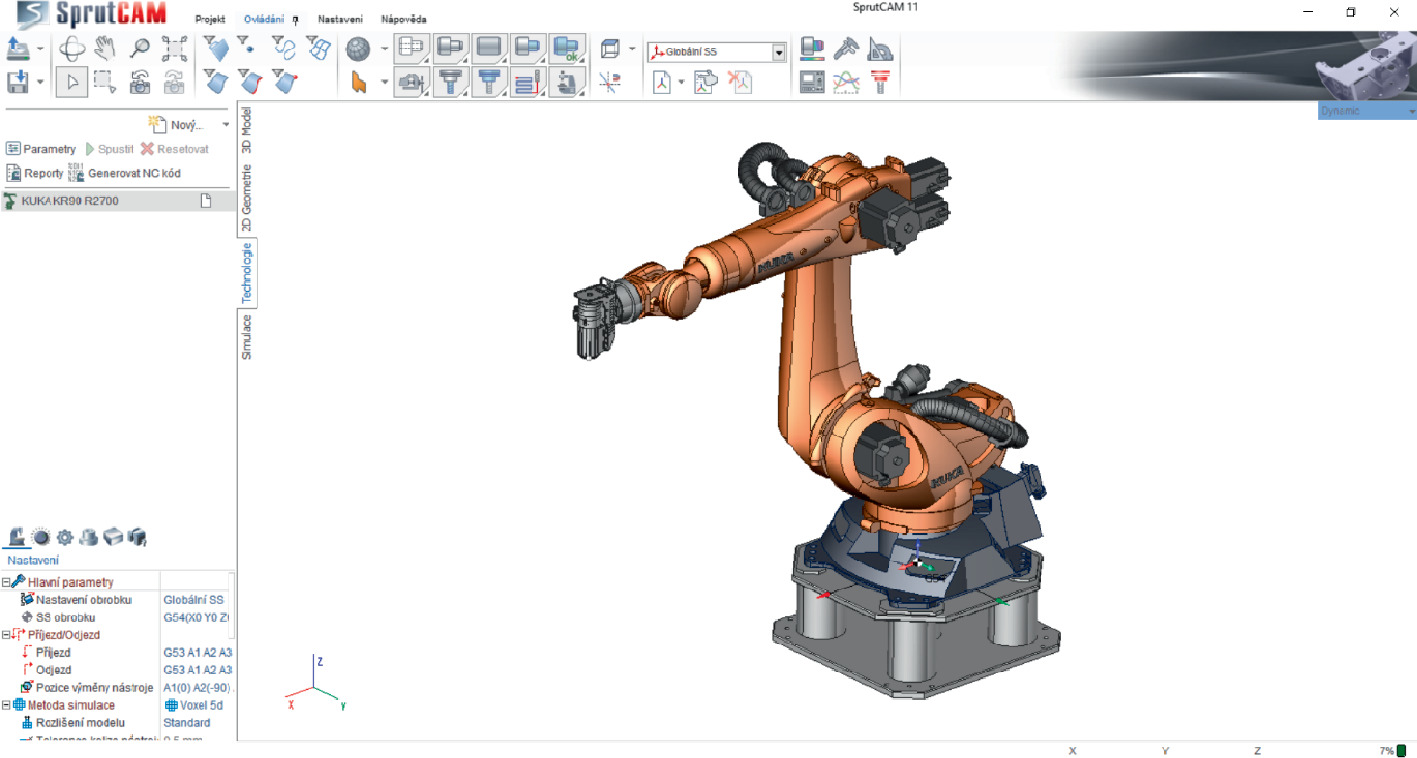Open the Nastavení menu
Screen dimensions: 1417x758
(340, 19)
